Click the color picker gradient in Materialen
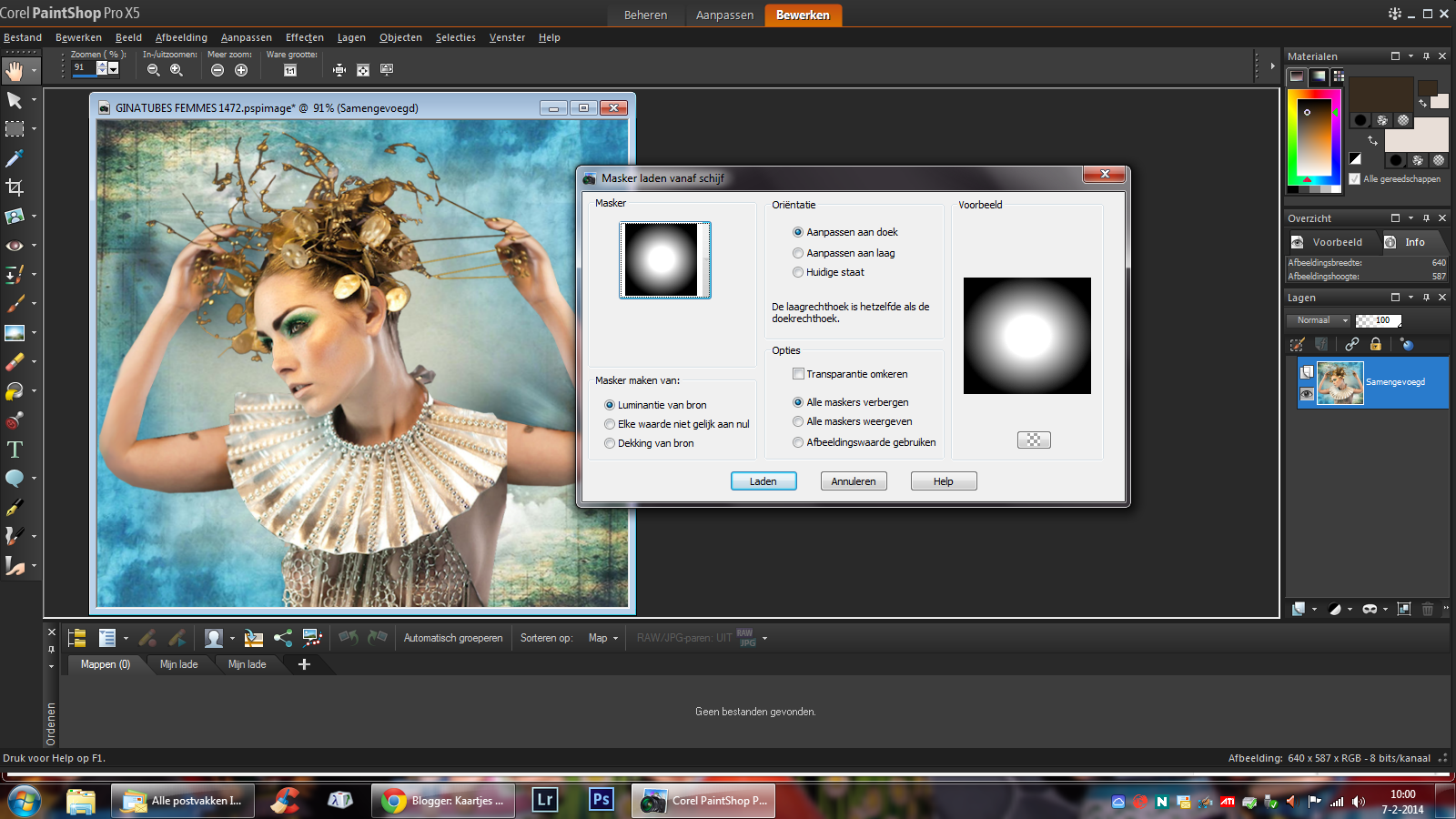This screenshot has width=1456, height=819. [x=1313, y=135]
